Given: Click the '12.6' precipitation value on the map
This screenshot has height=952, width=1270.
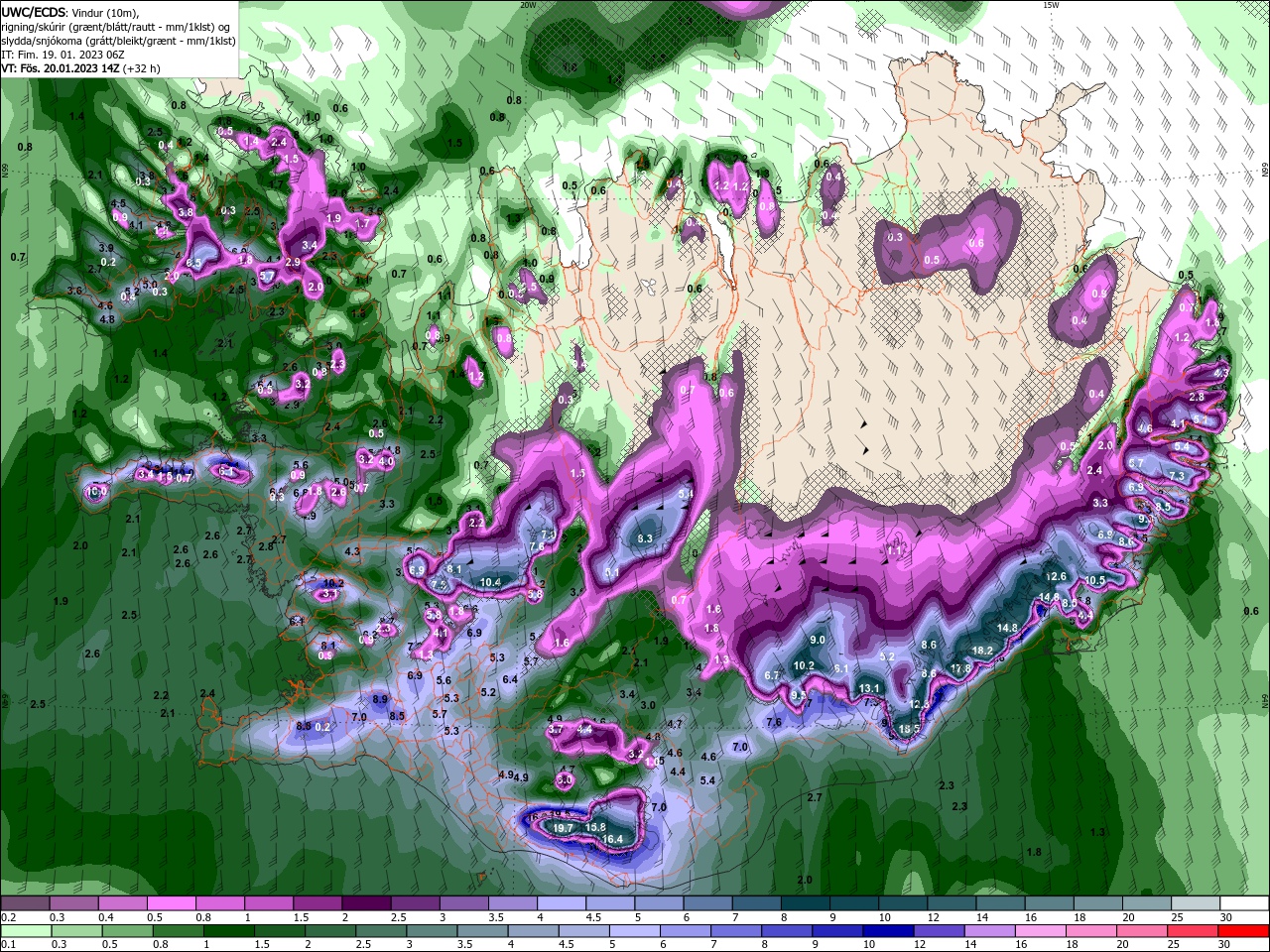Looking at the screenshot, I should pyautogui.click(x=1056, y=576).
